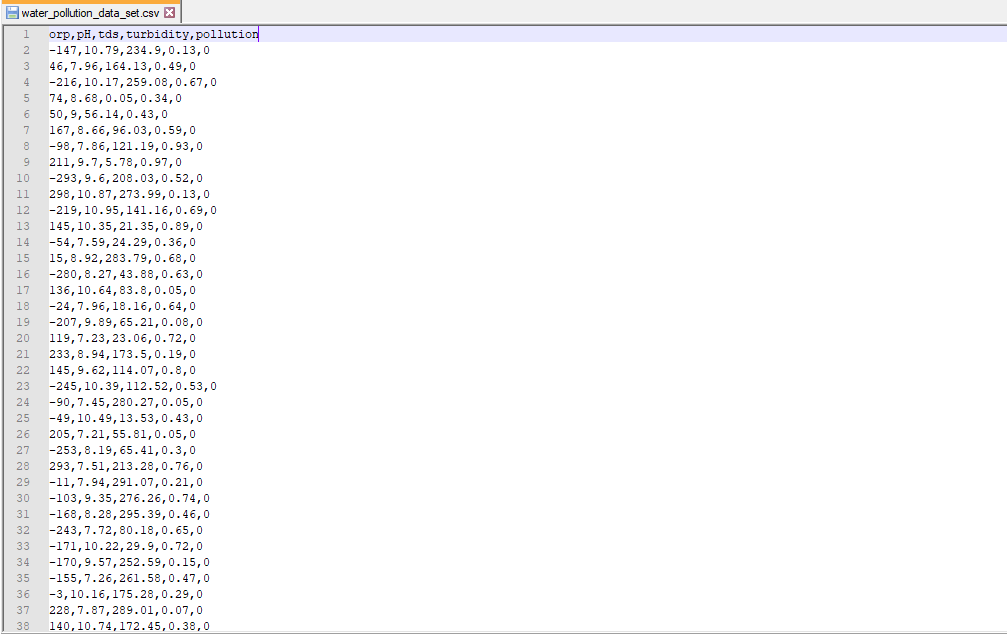Click line number 20 in the margin
The height and width of the screenshot is (634, 1007).
23,338
